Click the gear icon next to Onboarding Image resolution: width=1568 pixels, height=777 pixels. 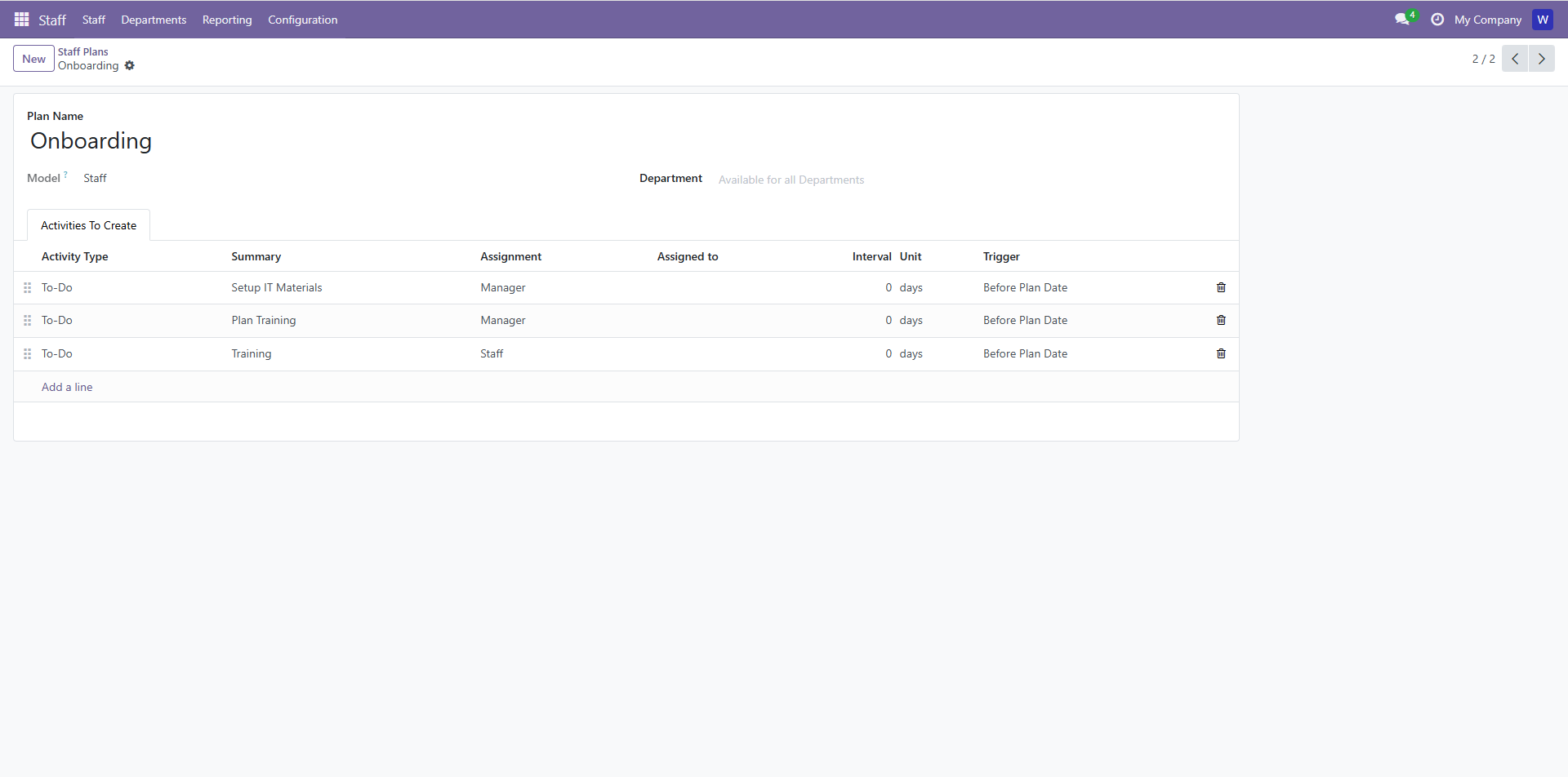pyautogui.click(x=130, y=66)
